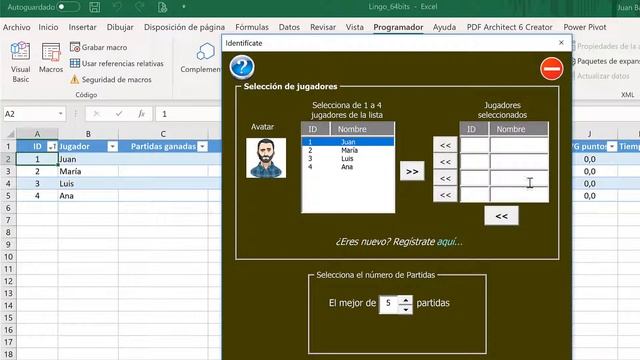640x360 pixels.
Task: Toggle the Autoguardado switch
Action: (68, 7)
